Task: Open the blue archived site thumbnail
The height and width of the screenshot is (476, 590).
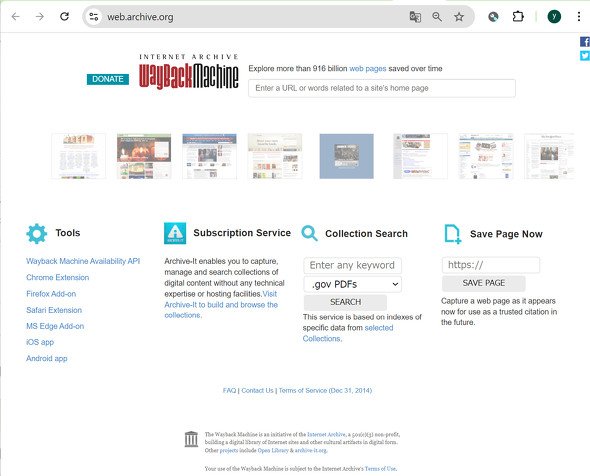Action: (347, 156)
